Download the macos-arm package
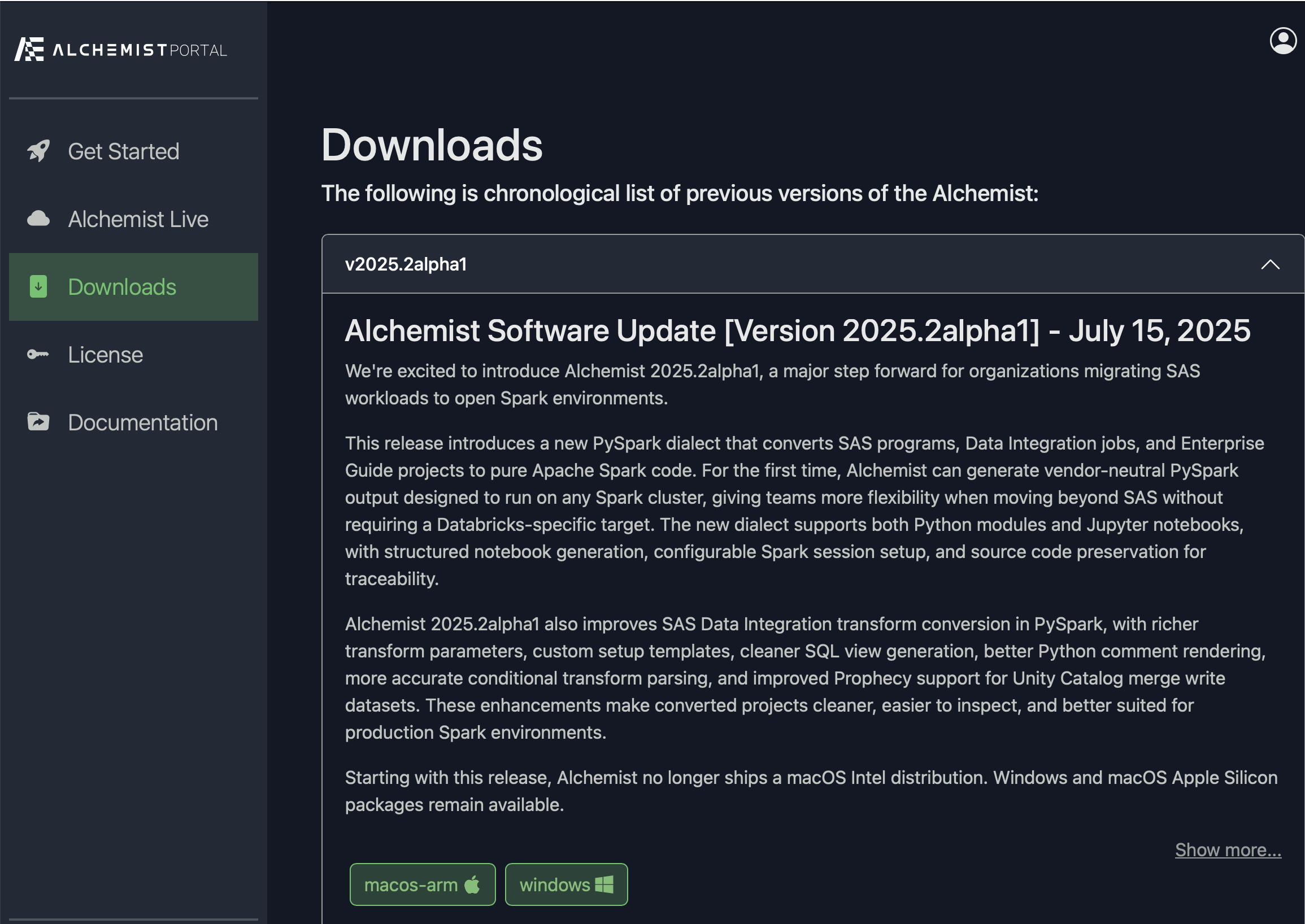This screenshot has width=1305, height=924. click(423, 884)
